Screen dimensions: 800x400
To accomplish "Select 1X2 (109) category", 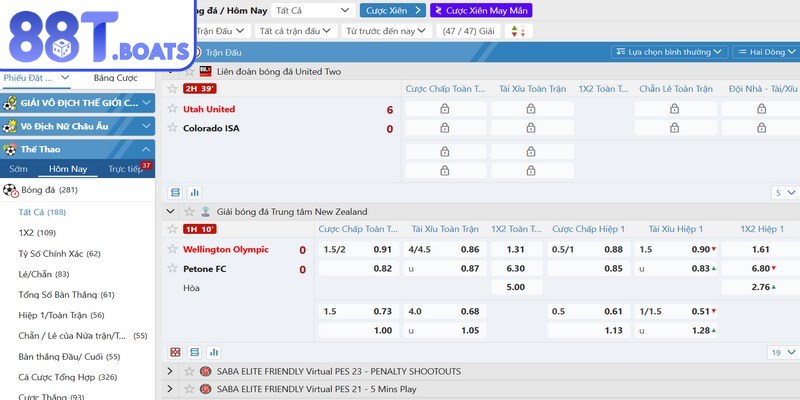I will tap(37, 233).
